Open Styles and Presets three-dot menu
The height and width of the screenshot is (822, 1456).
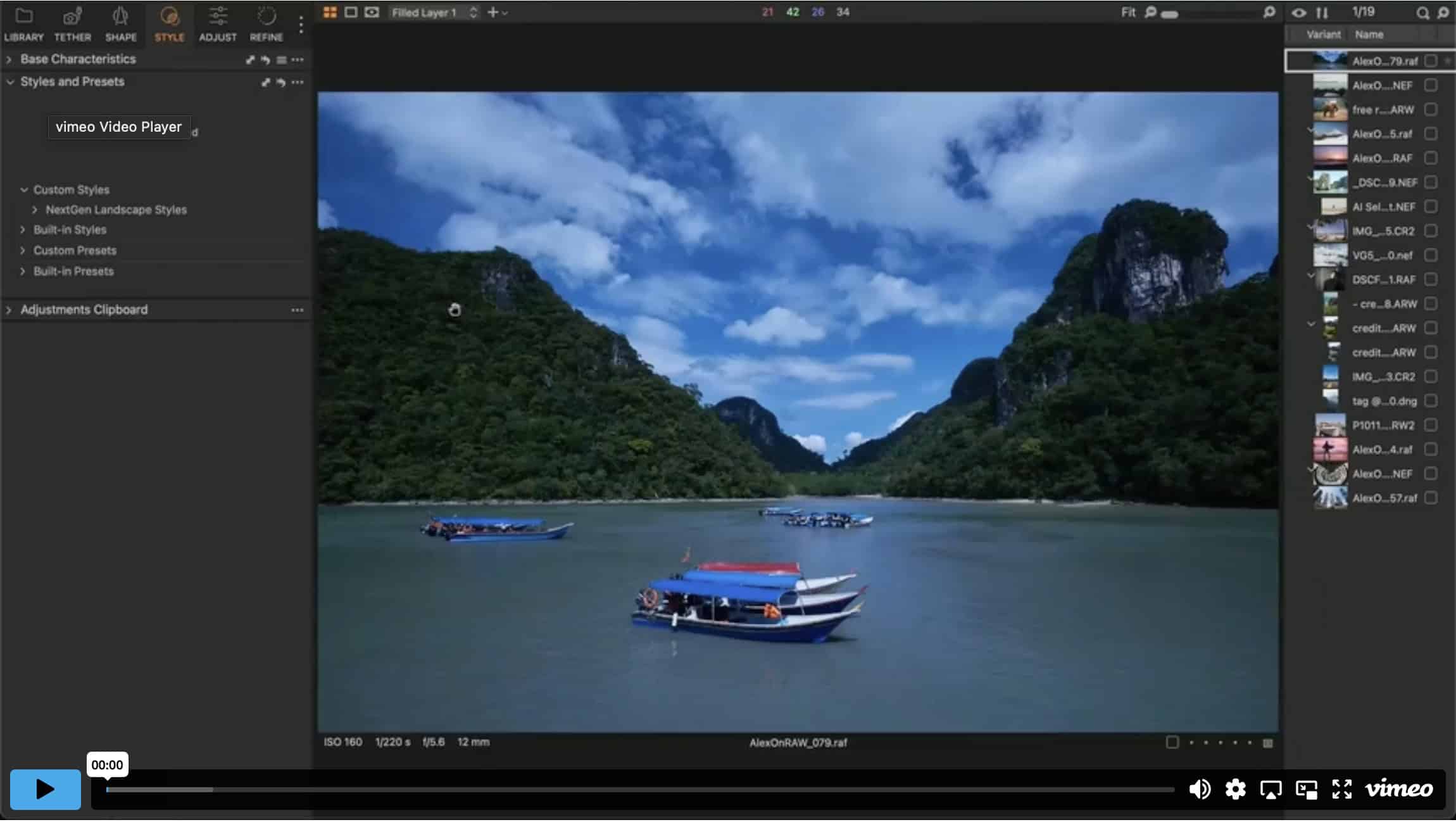(x=298, y=82)
